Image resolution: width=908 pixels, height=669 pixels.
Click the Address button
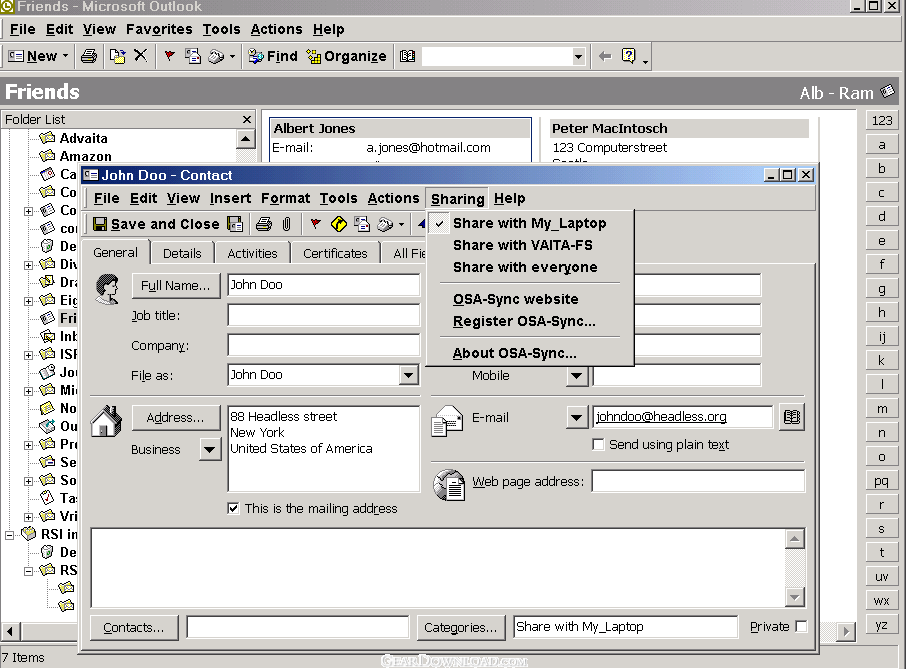(x=175, y=418)
